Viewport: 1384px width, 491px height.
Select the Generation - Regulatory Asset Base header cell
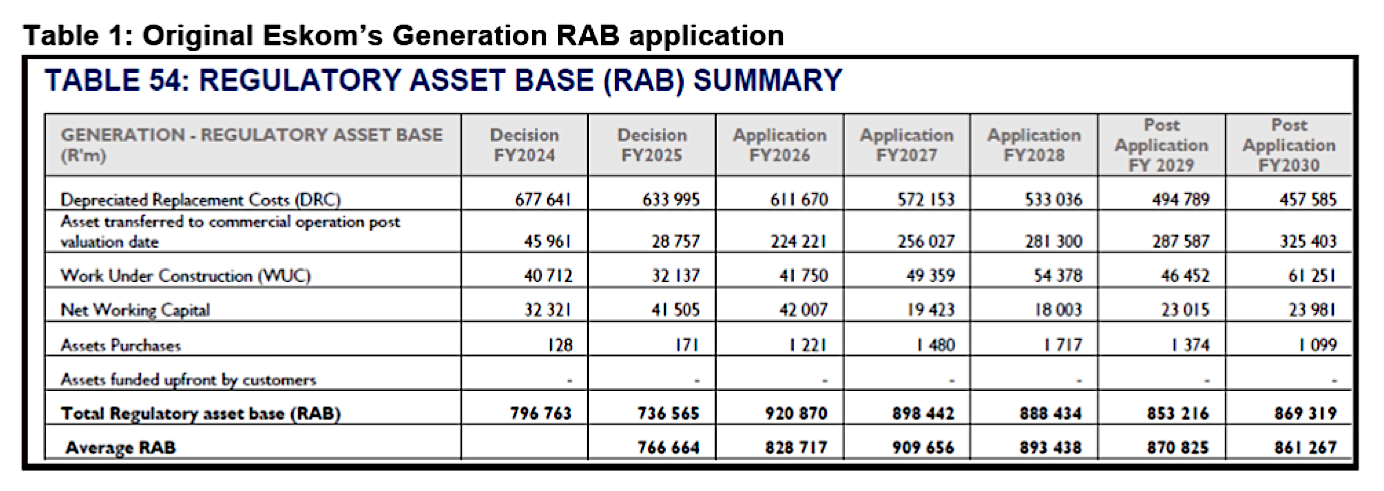(251, 145)
